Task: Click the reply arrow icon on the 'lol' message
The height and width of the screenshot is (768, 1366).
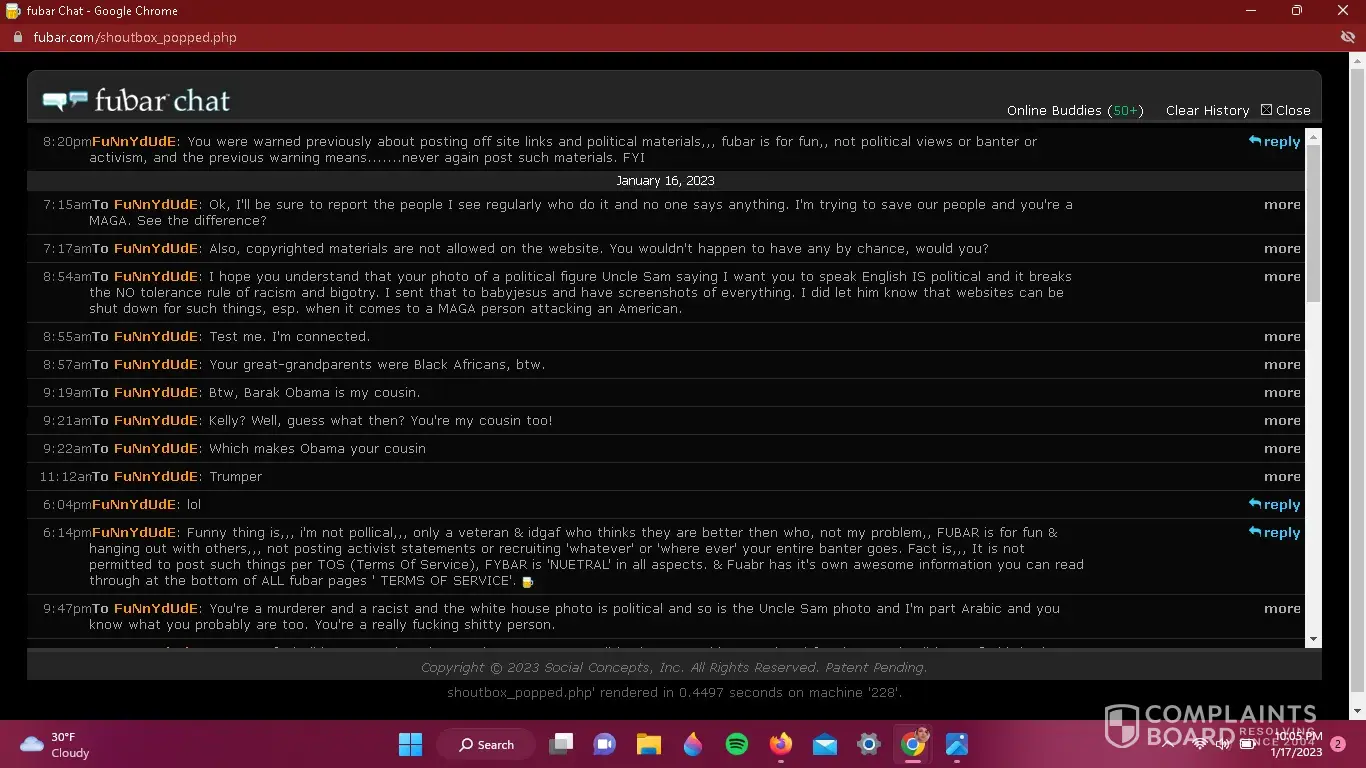Action: (1255, 504)
